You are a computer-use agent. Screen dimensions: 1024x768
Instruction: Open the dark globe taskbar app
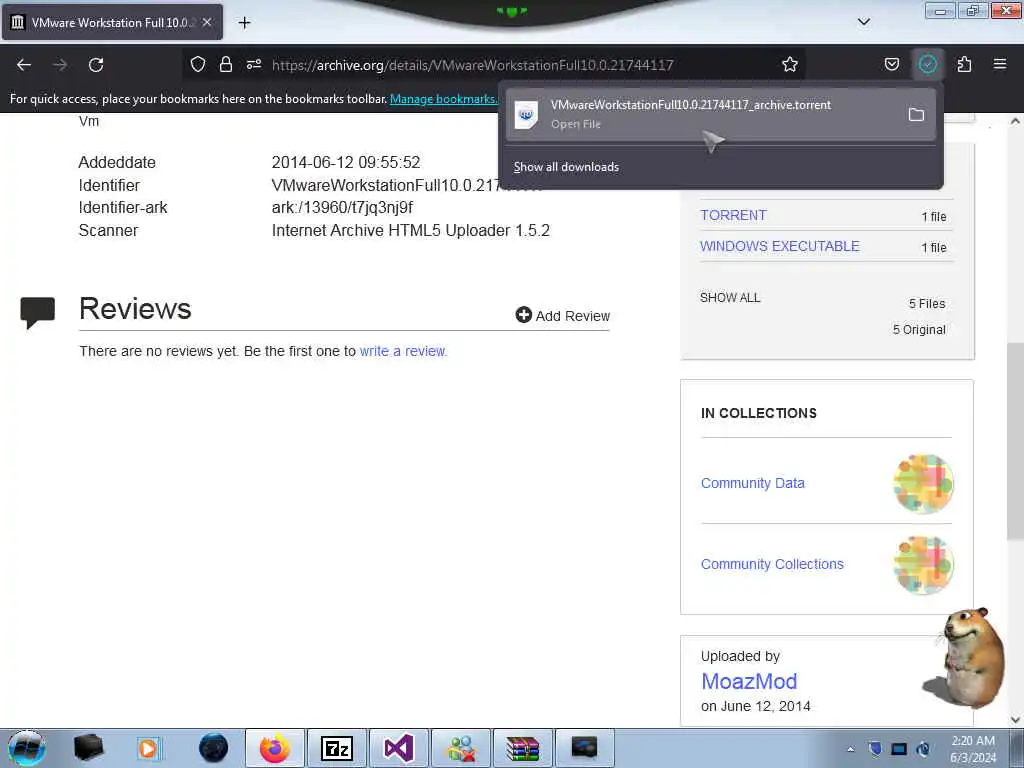click(x=213, y=748)
